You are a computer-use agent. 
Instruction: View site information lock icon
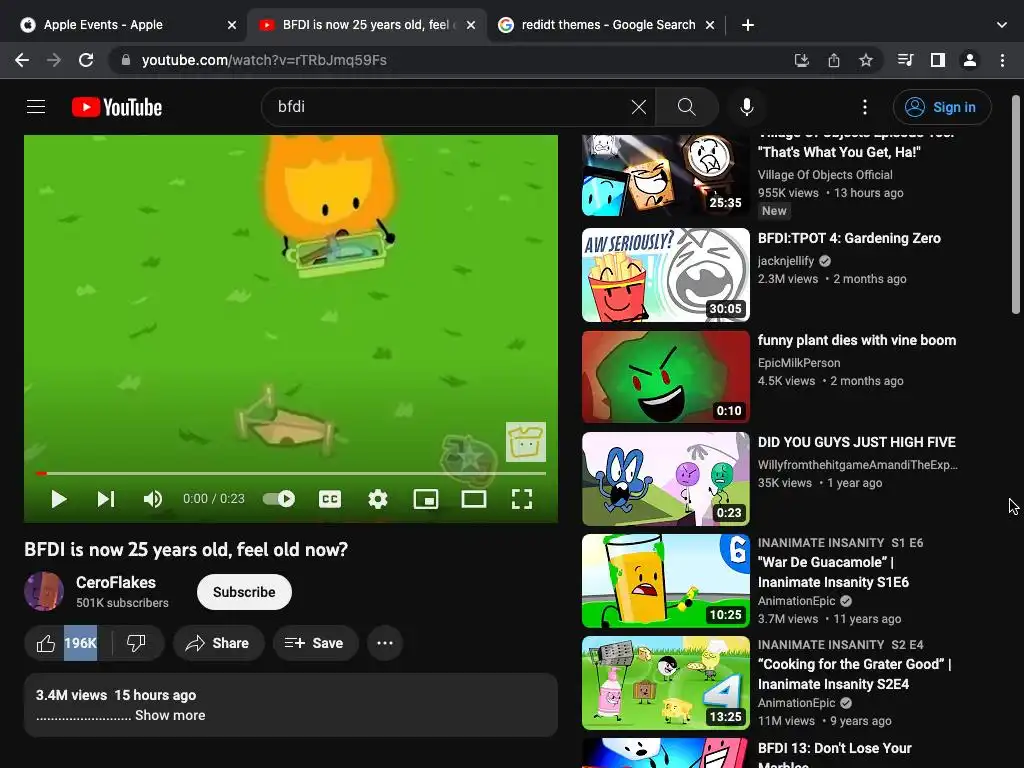[126, 60]
